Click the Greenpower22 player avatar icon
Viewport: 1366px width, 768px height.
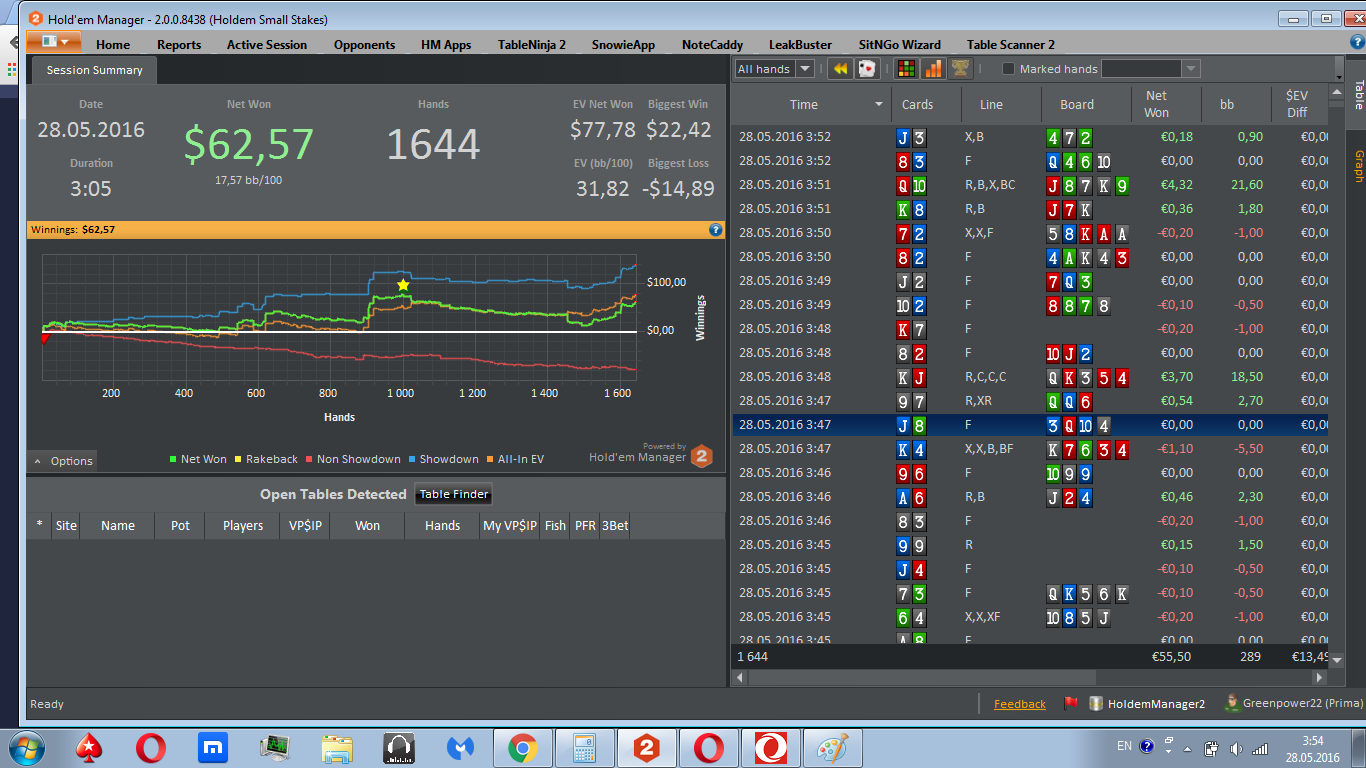1233,703
